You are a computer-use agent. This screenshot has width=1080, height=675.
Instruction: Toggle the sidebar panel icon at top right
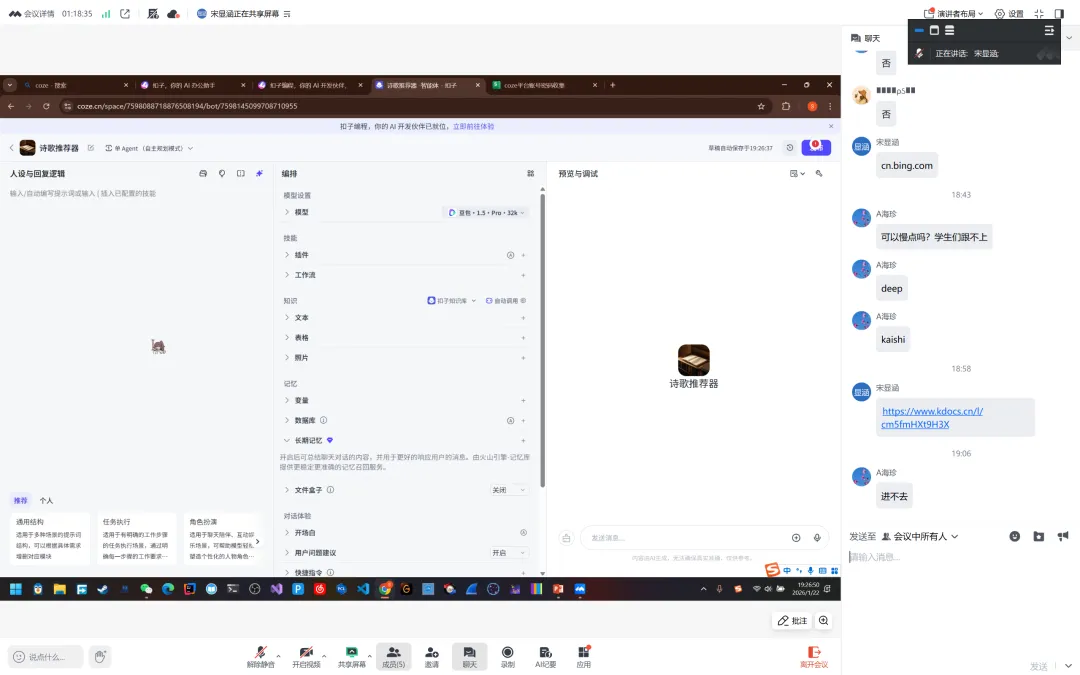pyautogui.click(x=1059, y=13)
